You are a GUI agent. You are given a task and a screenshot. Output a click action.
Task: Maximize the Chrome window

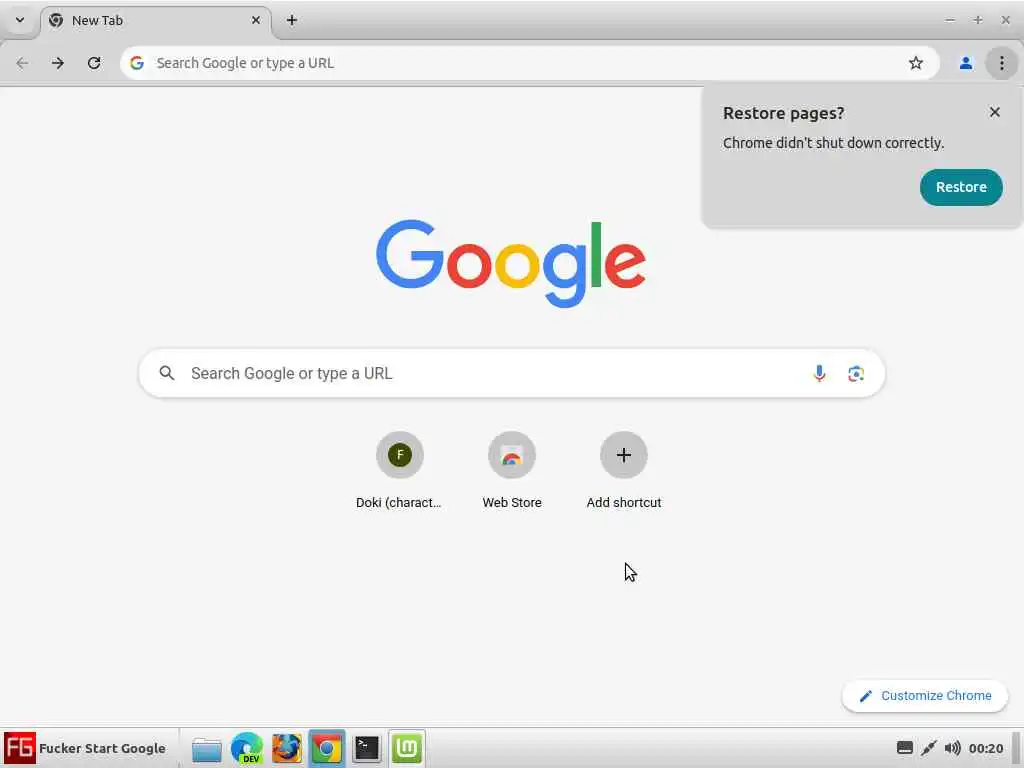978,20
